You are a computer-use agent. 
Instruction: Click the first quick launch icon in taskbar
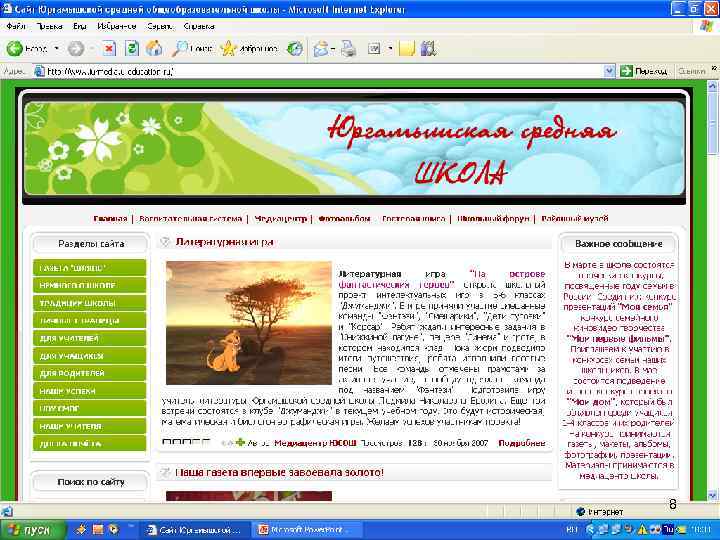click(x=81, y=530)
